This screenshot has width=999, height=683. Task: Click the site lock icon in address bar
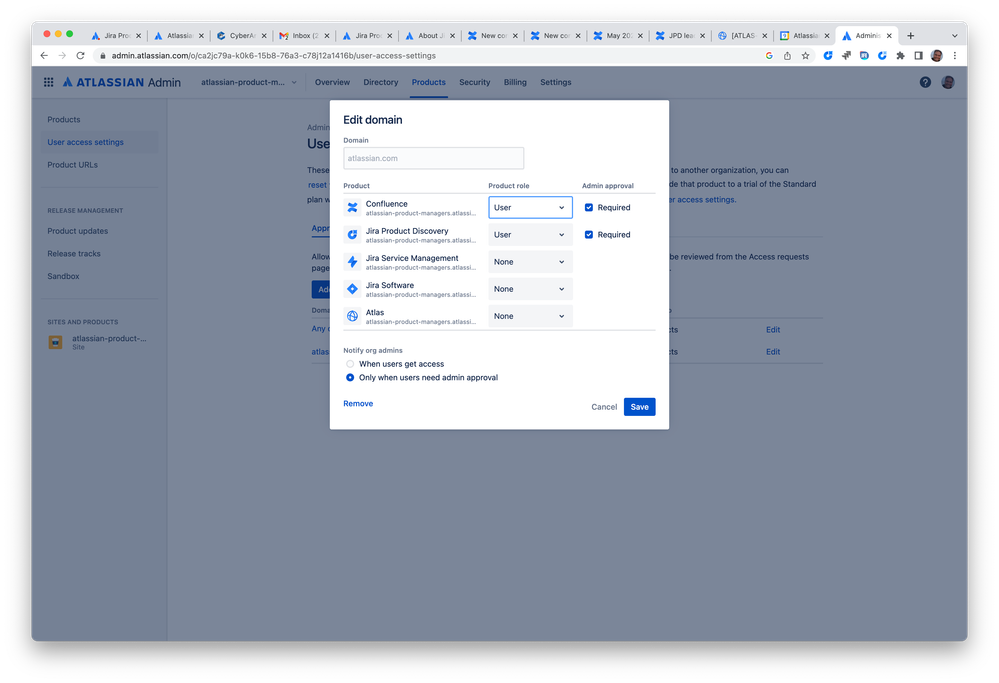(103, 55)
